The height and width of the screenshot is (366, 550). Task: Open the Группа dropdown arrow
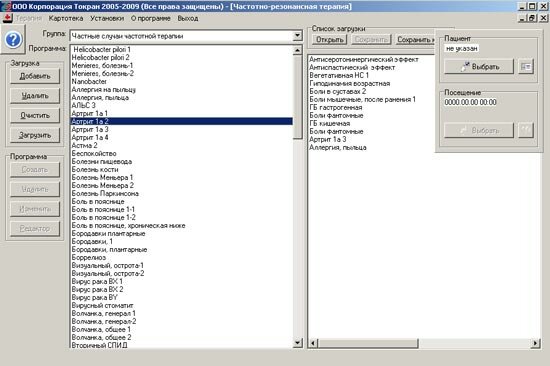(297, 35)
